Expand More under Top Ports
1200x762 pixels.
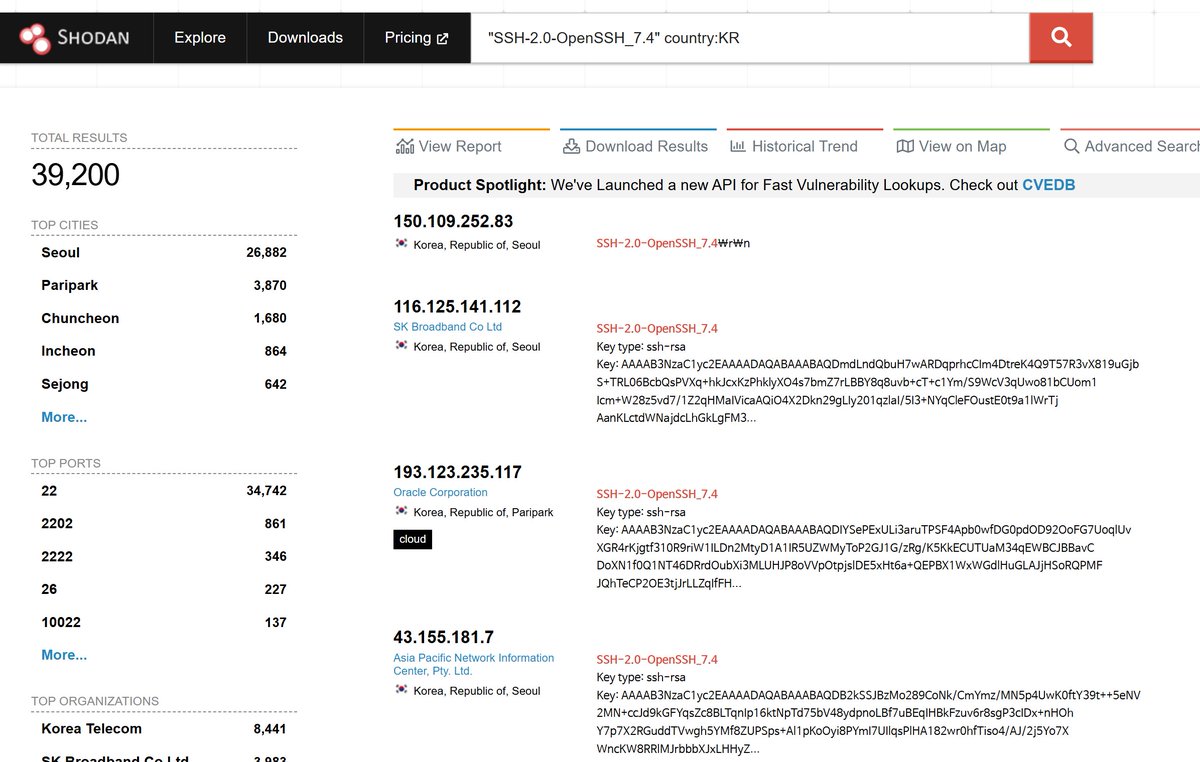click(x=64, y=655)
